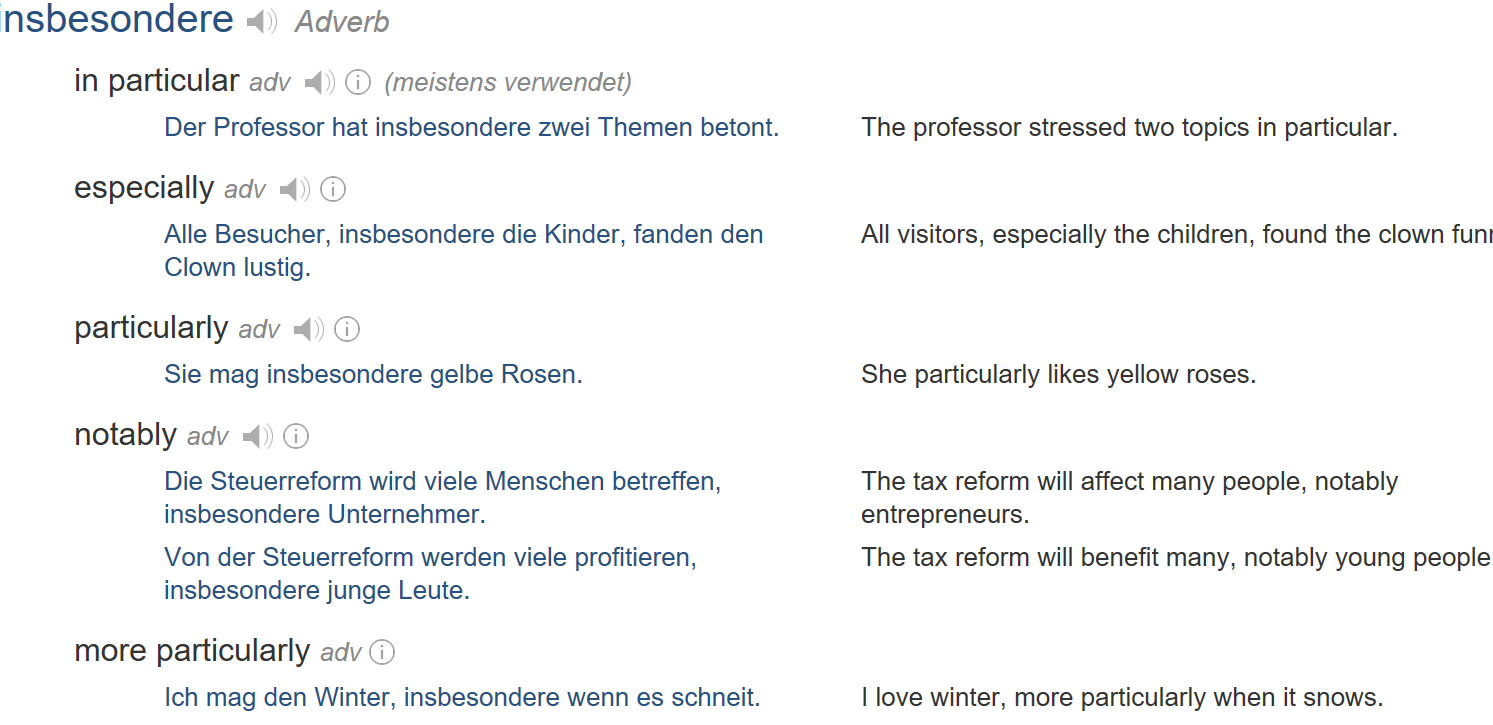Image resolution: width=1493 pixels, height=725 pixels.
Task: Select the headword insbesondere
Action: [115, 19]
